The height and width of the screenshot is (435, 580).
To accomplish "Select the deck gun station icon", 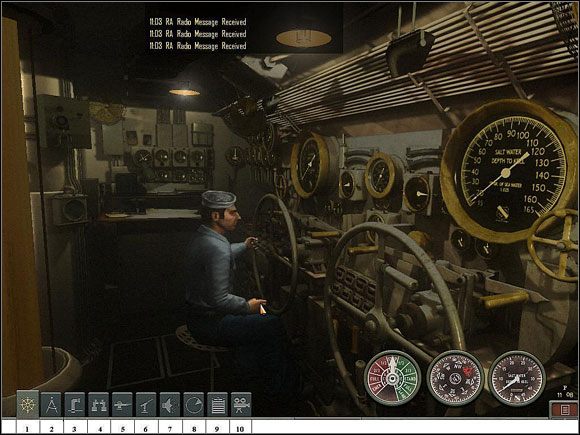I will [122, 405].
